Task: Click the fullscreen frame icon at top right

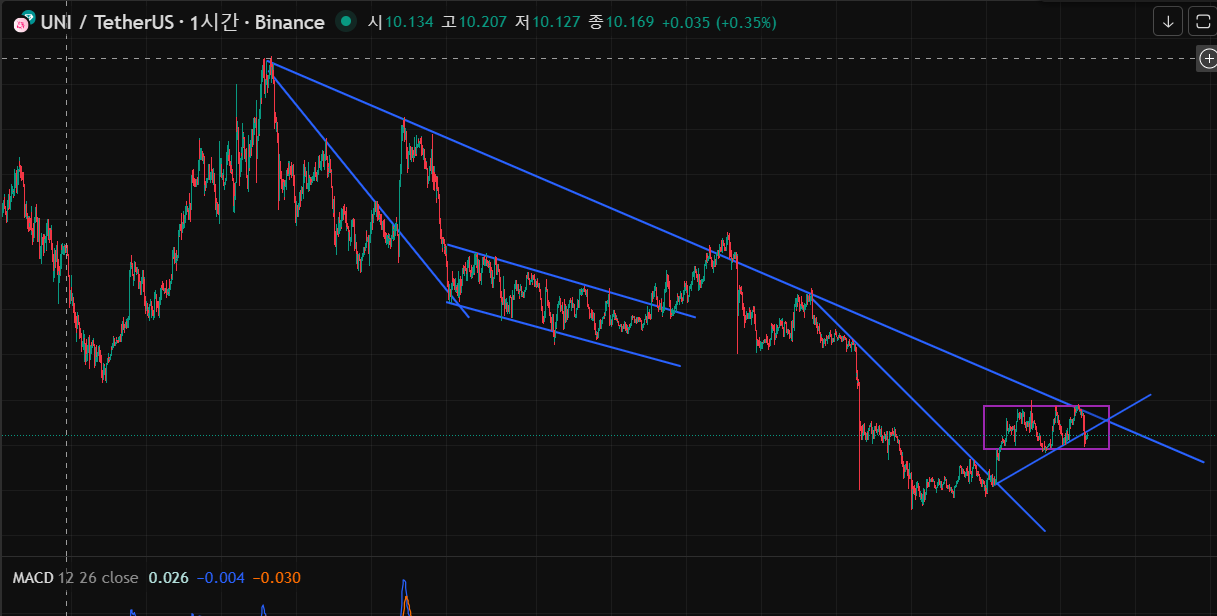Action: 1201,21
